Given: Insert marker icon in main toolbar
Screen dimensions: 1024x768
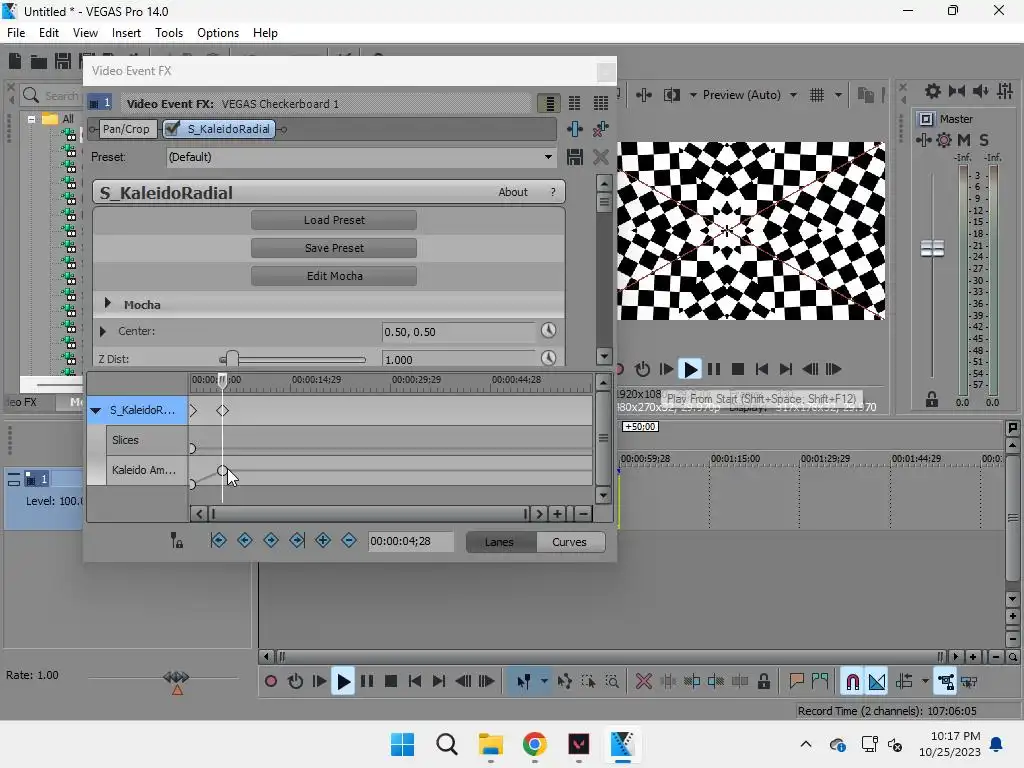Looking at the screenshot, I should pyautogui.click(x=796, y=682).
